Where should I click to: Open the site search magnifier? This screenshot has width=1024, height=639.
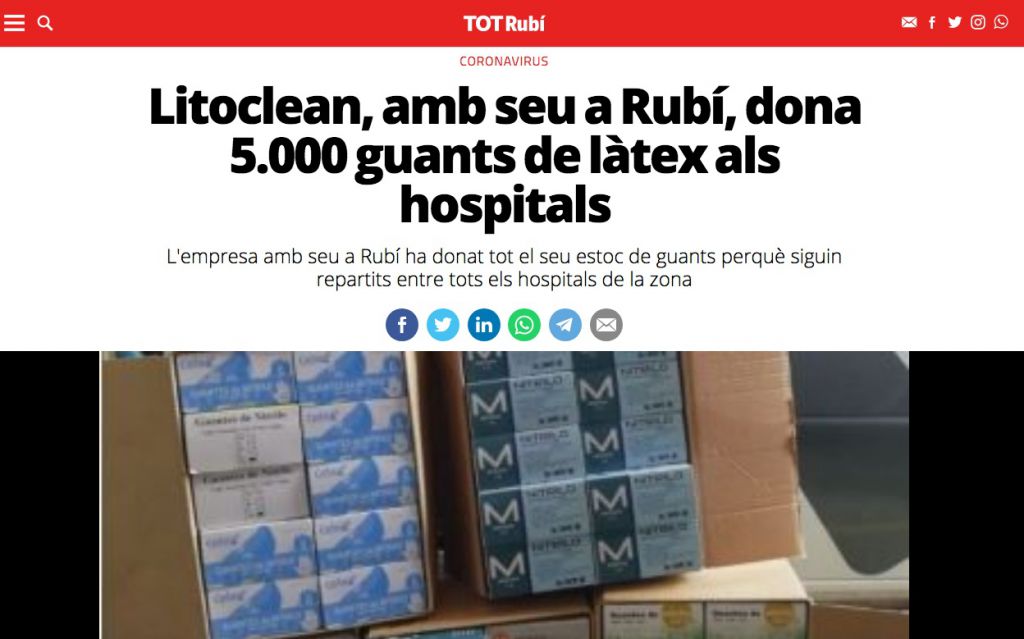pyautogui.click(x=45, y=23)
